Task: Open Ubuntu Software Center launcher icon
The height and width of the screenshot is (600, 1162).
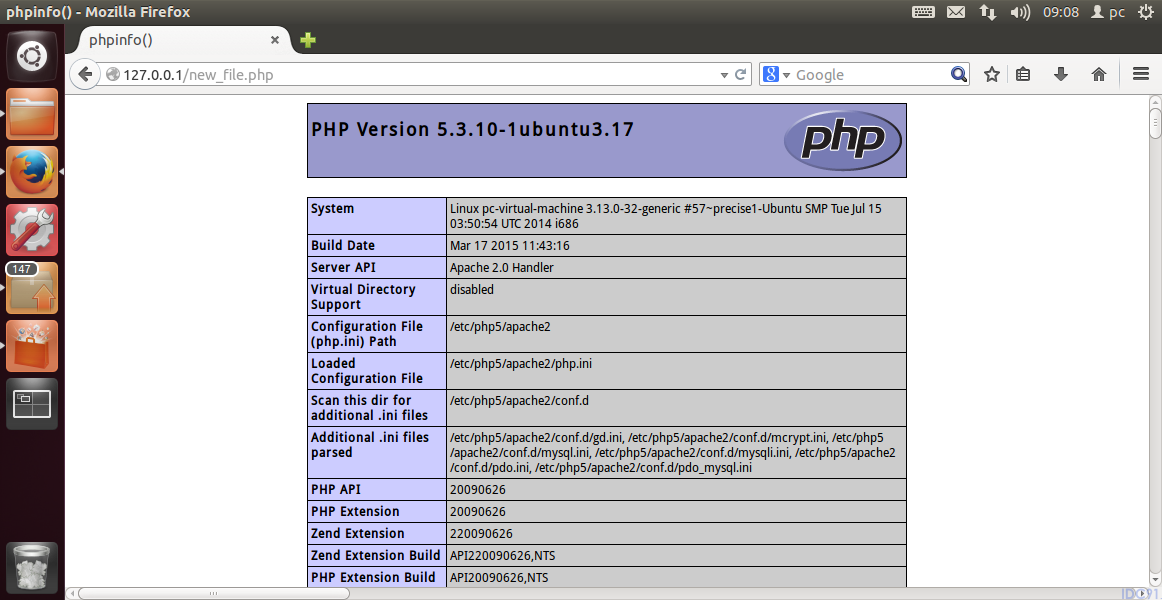Action: click(x=32, y=346)
